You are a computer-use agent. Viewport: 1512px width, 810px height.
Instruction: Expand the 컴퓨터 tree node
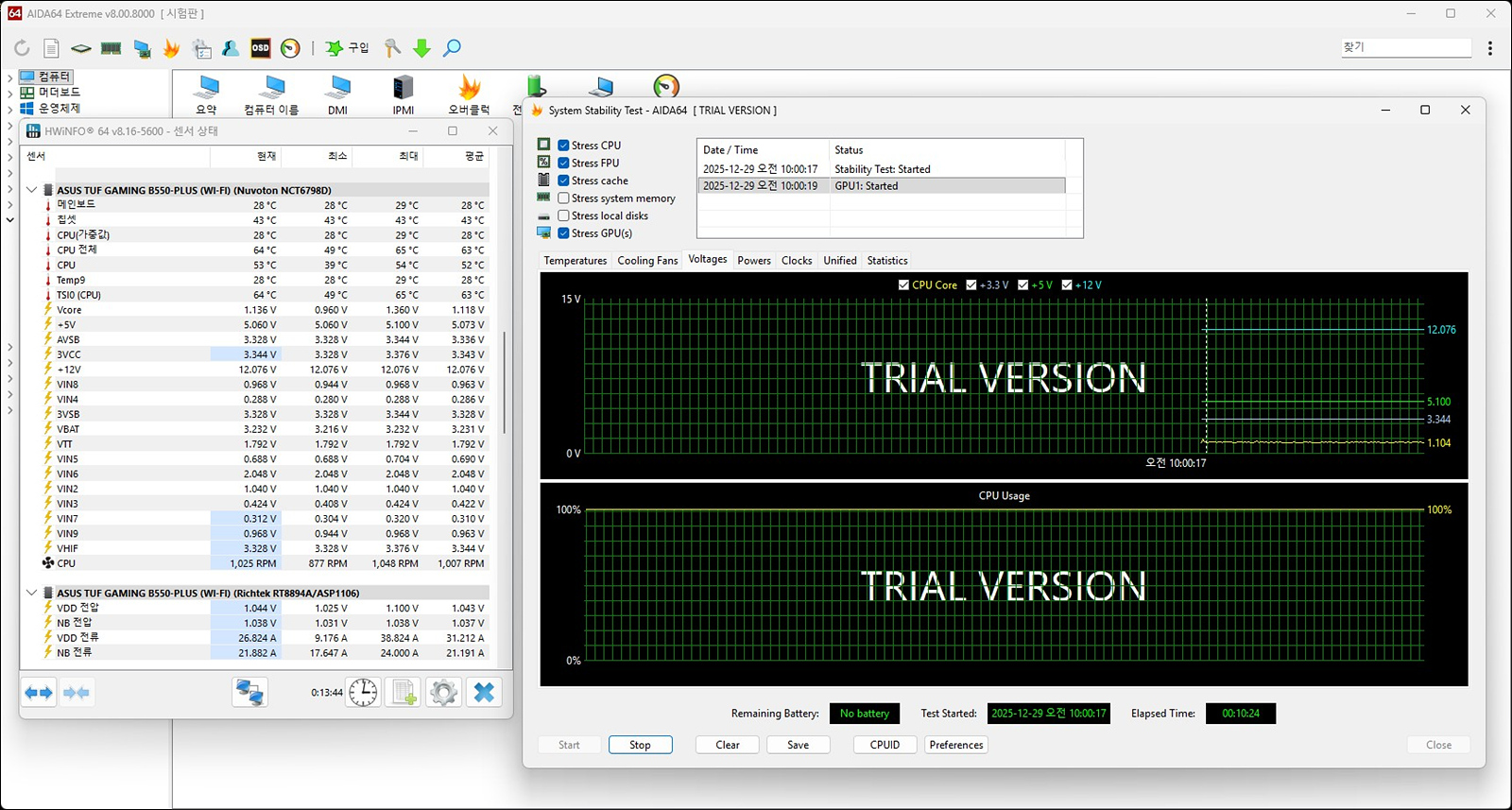pyautogui.click(x=10, y=77)
